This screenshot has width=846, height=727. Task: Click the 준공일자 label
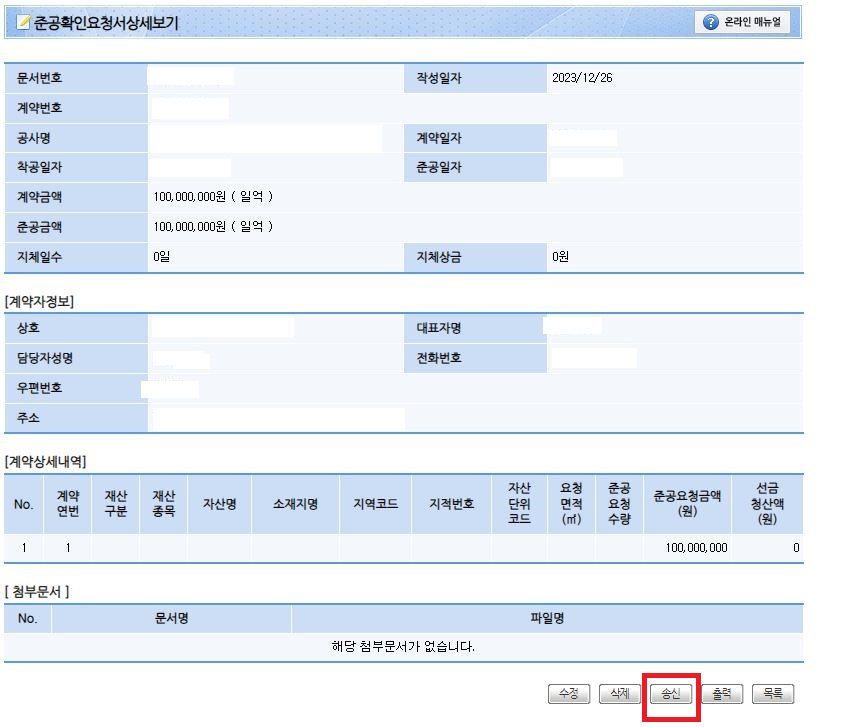point(439,167)
